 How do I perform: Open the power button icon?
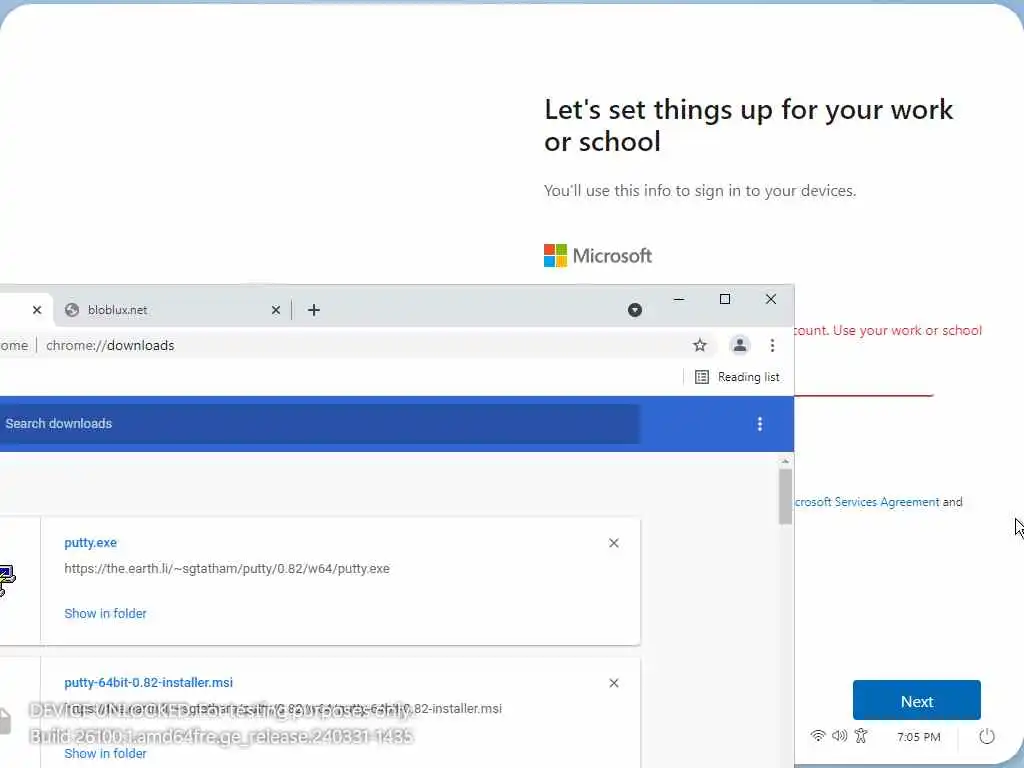pos(987,737)
